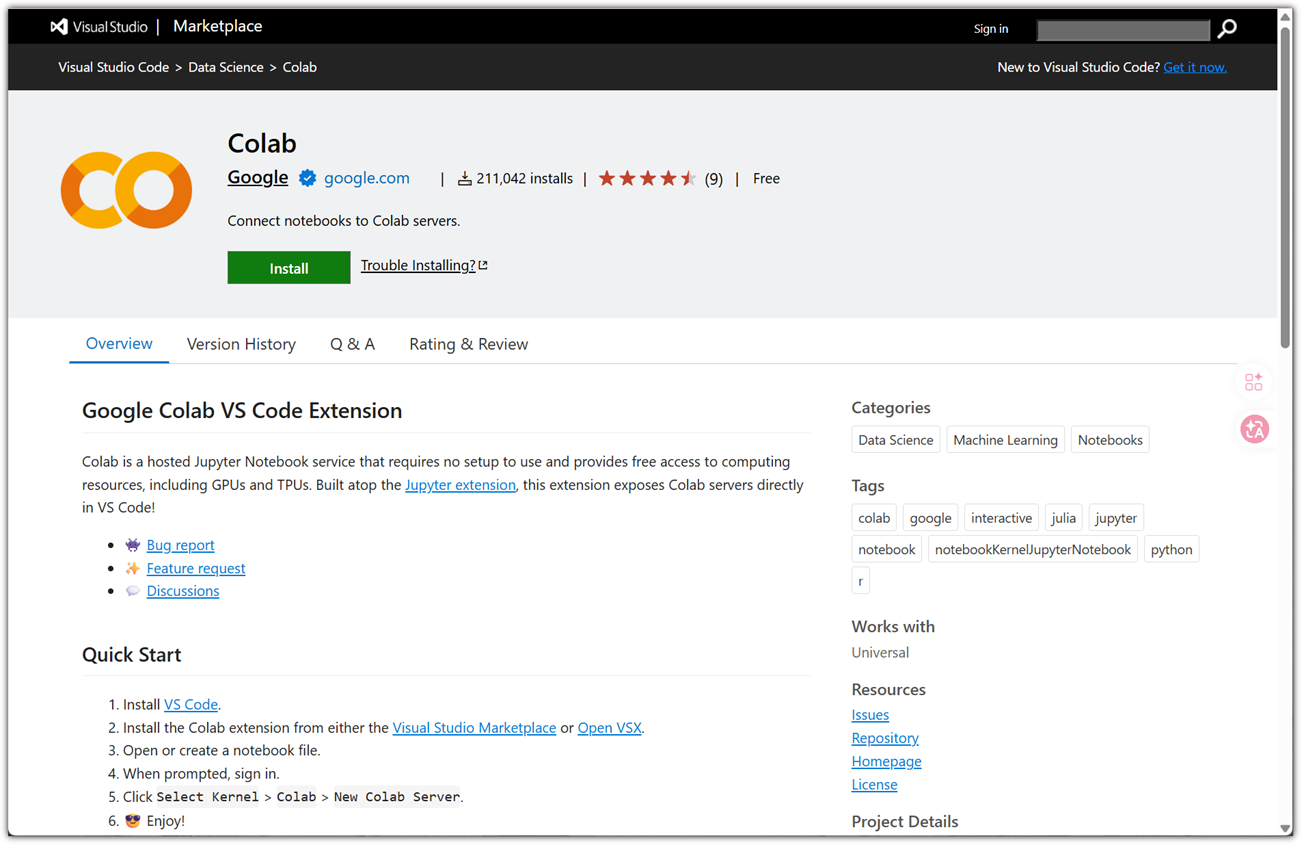
Task: Click the scrollbar down arrow
Action: click(x=1285, y=828)
